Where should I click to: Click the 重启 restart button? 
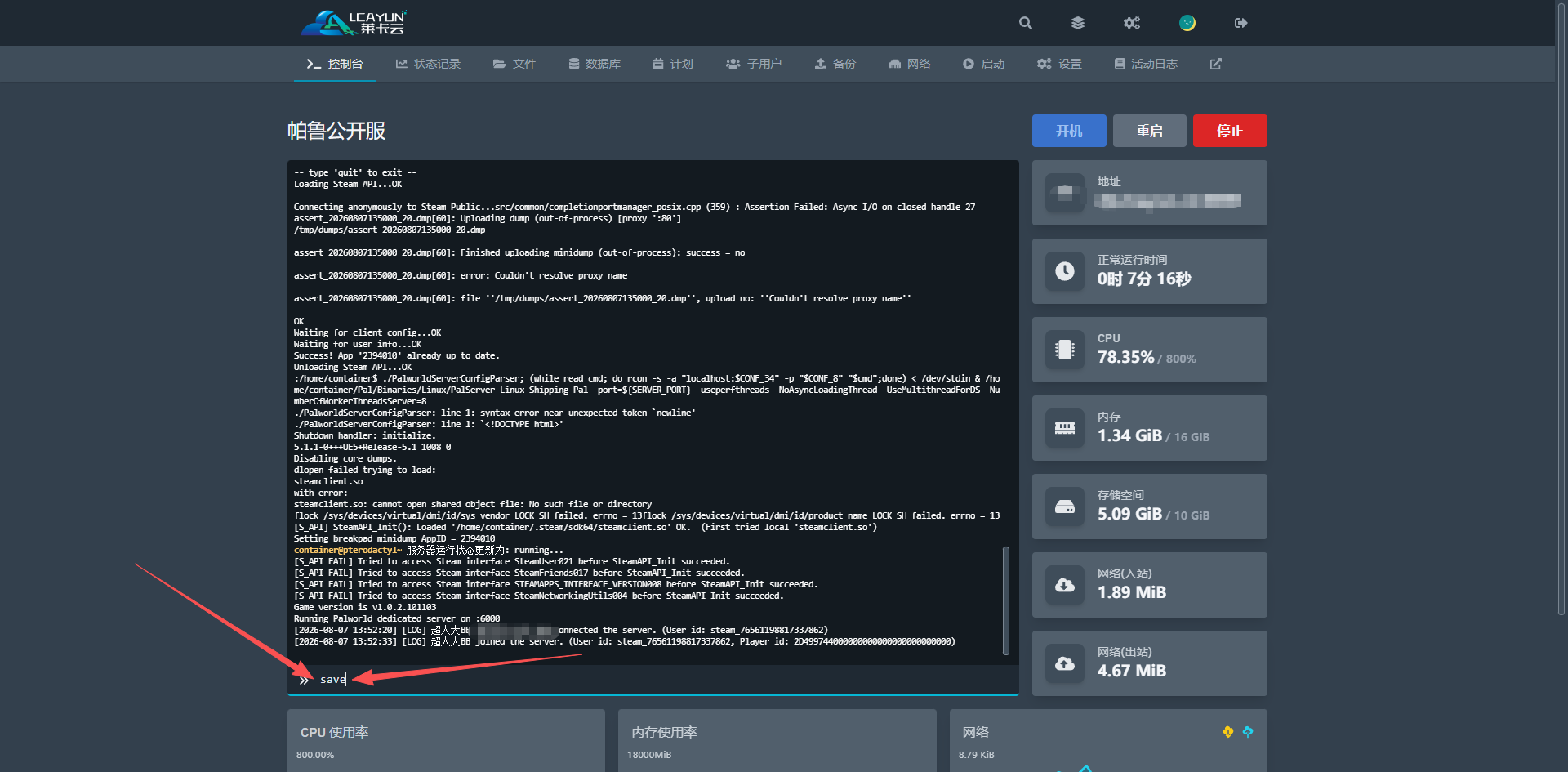tap(1149, 131)
